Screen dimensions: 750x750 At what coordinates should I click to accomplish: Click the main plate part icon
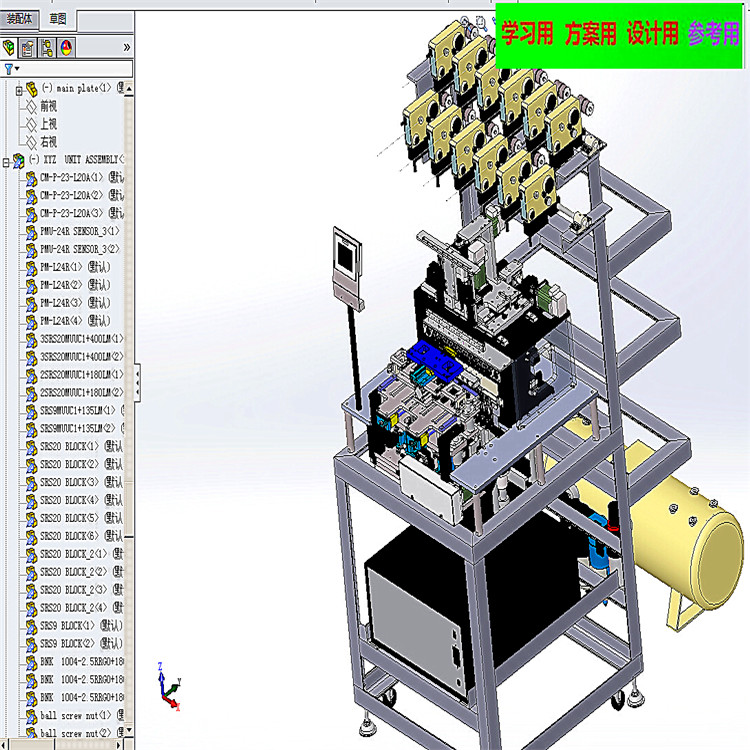32,89
